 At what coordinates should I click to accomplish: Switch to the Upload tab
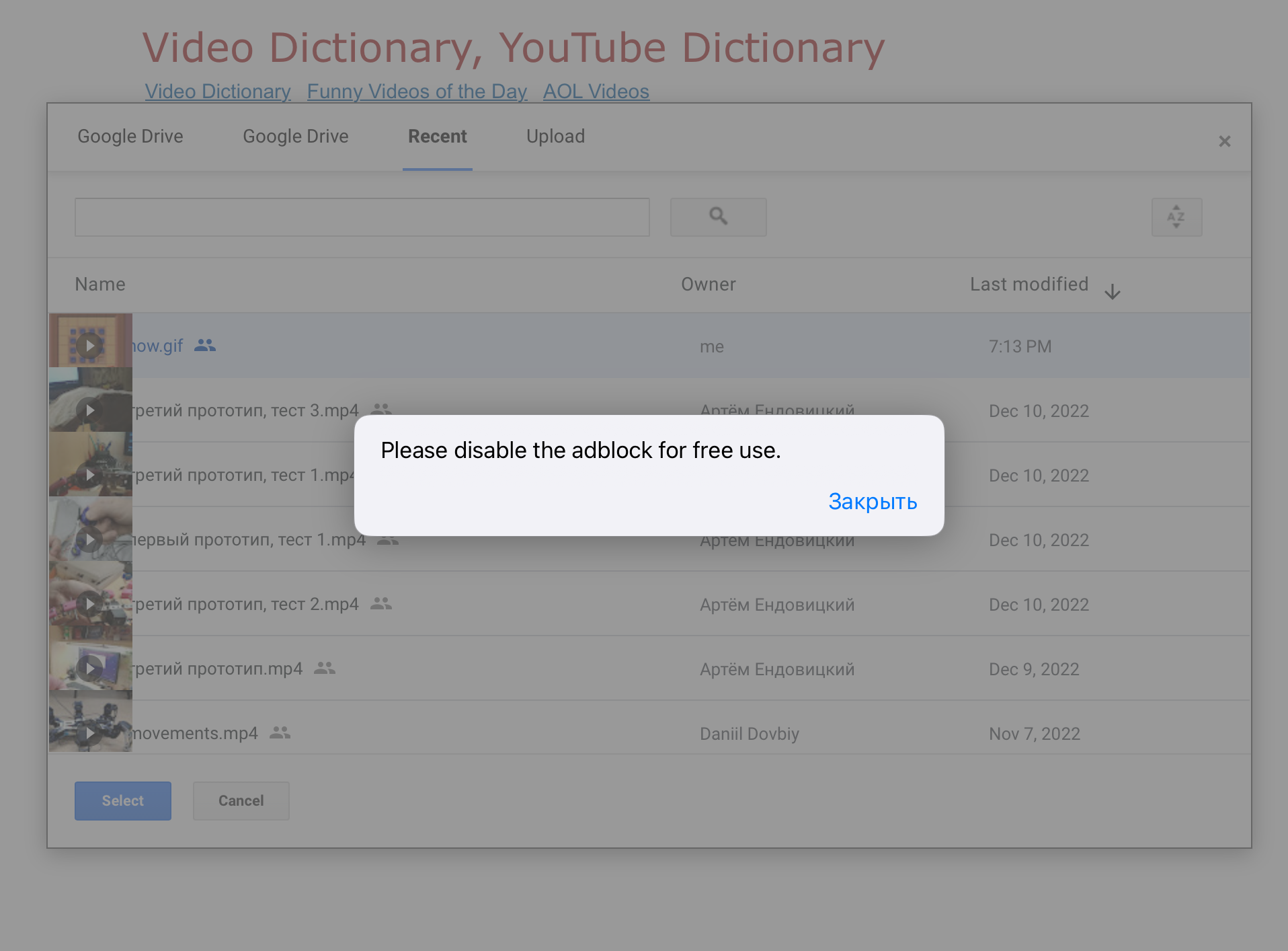pos(555,136)
